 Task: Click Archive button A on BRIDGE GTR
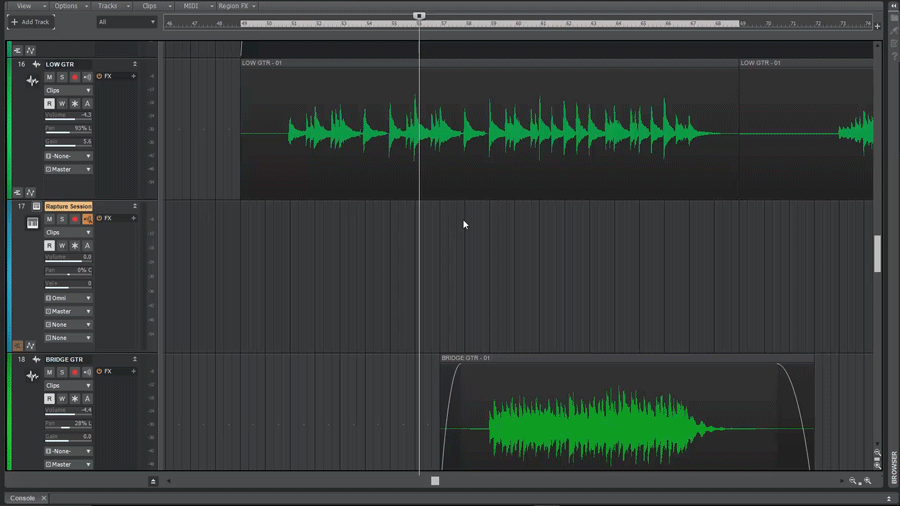[x=87, y=399]
